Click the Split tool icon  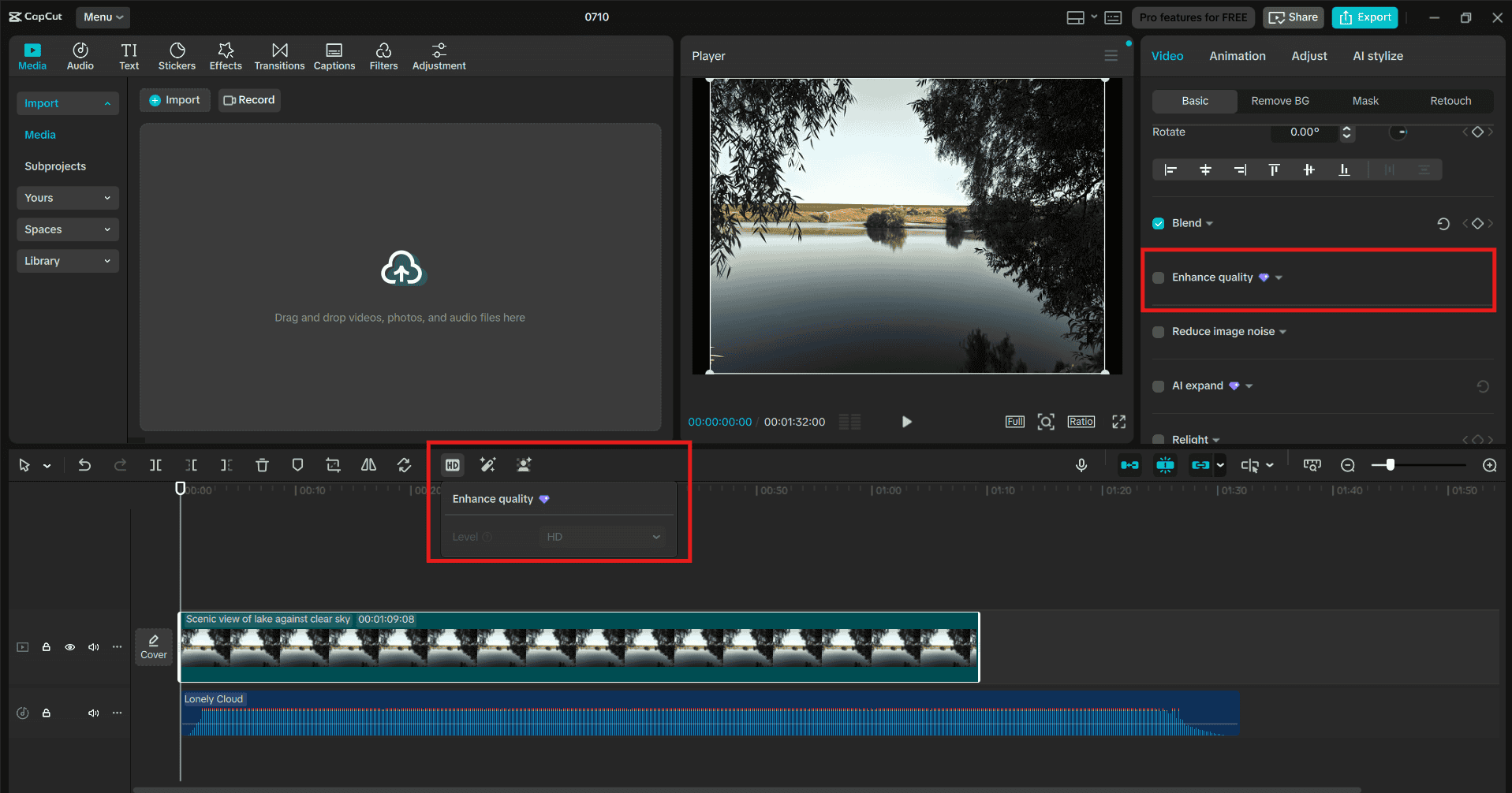155,465
